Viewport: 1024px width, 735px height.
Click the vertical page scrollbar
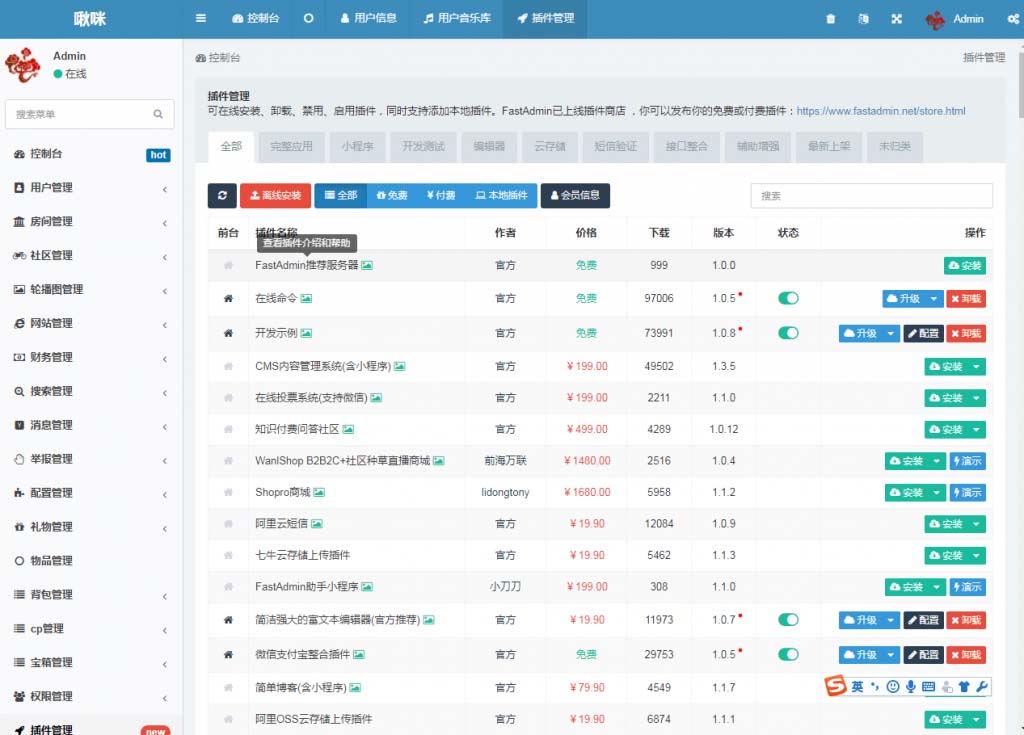click(x=1019, y=300)
